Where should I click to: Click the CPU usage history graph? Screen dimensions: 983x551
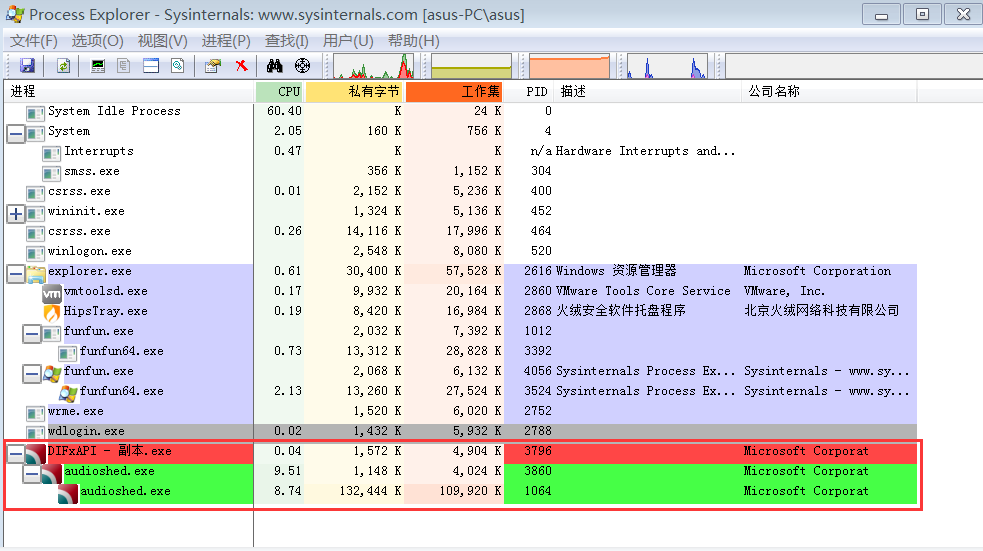coord(374,66)
